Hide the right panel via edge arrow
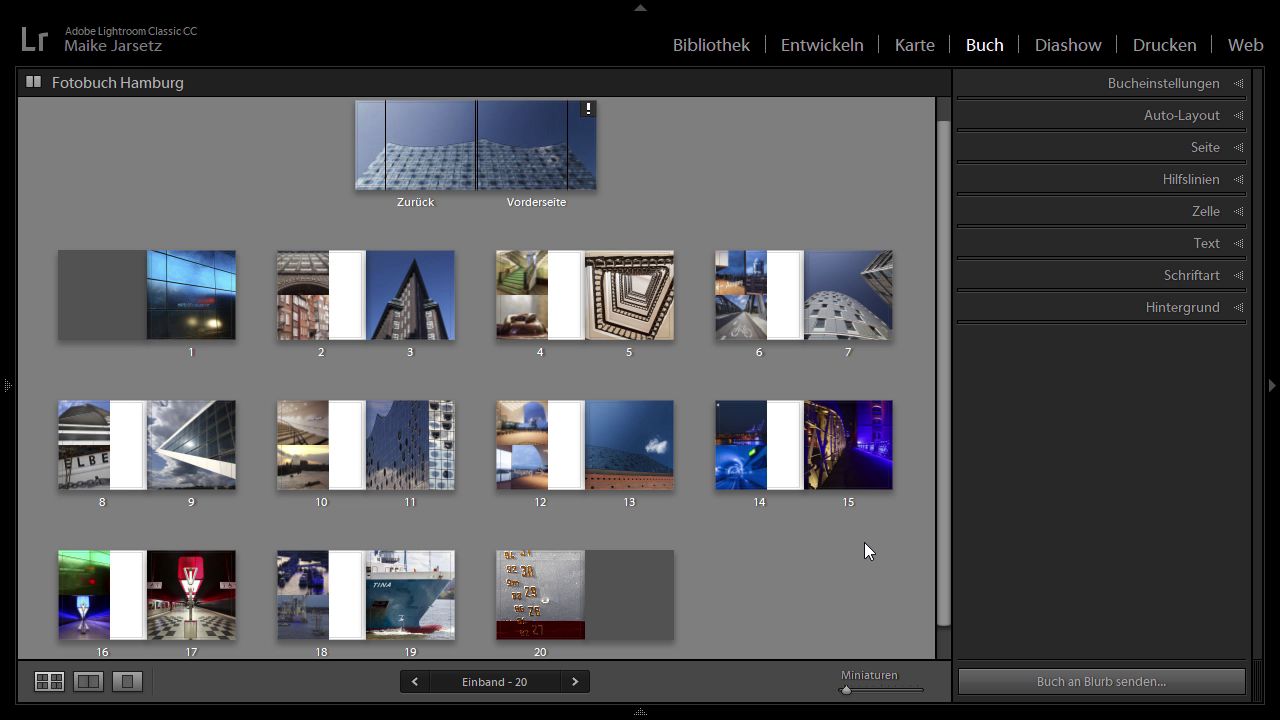Image resolution: width=1280 pixels, height=720 pixels. pyautogui.click(x=1272, y=385)
